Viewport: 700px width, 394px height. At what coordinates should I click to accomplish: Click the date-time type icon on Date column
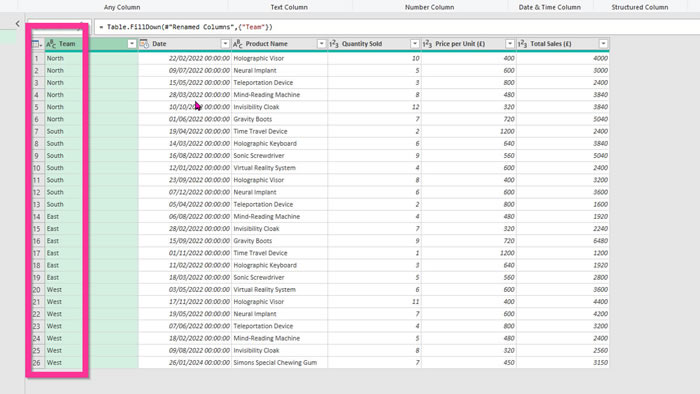[144, 44]
